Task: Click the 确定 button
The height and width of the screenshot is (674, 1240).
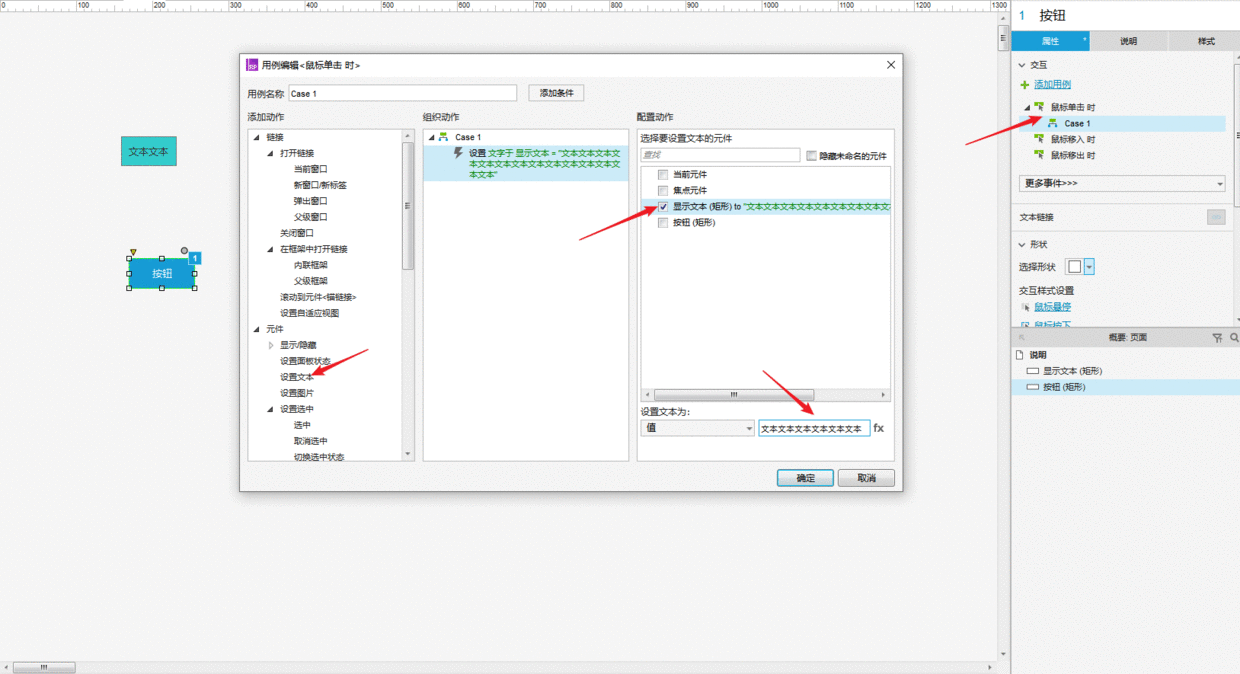Action: (x=805, y=478)
